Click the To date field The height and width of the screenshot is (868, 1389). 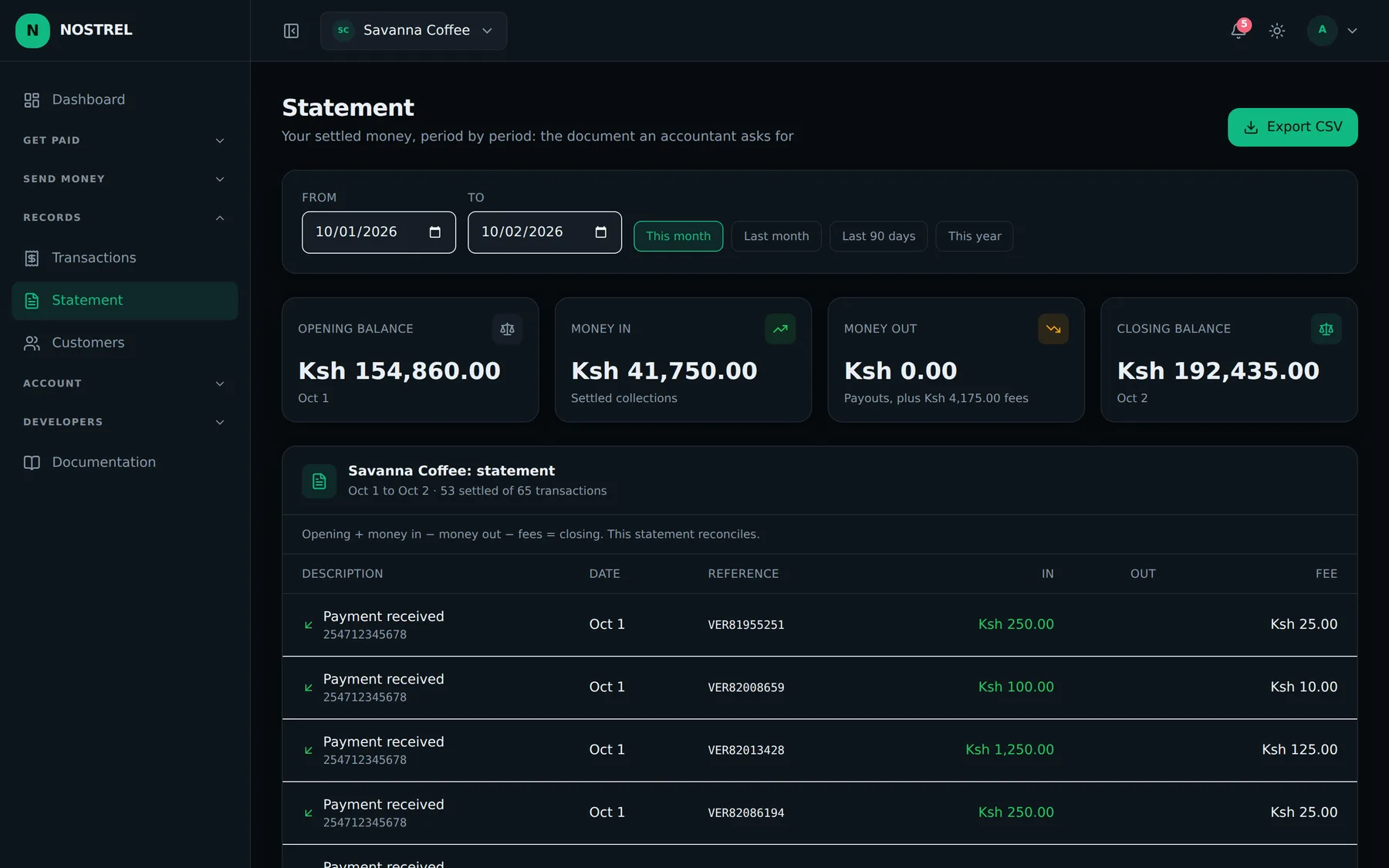pyautogui.click(x=545, y=232)
